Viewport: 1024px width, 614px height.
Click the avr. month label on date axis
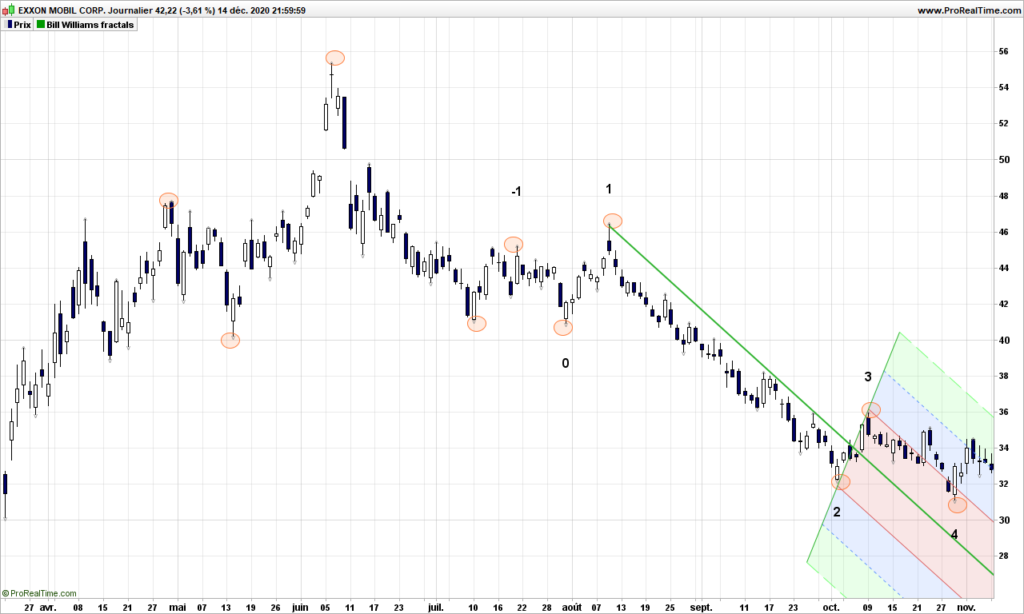click(x=48, y=607)
